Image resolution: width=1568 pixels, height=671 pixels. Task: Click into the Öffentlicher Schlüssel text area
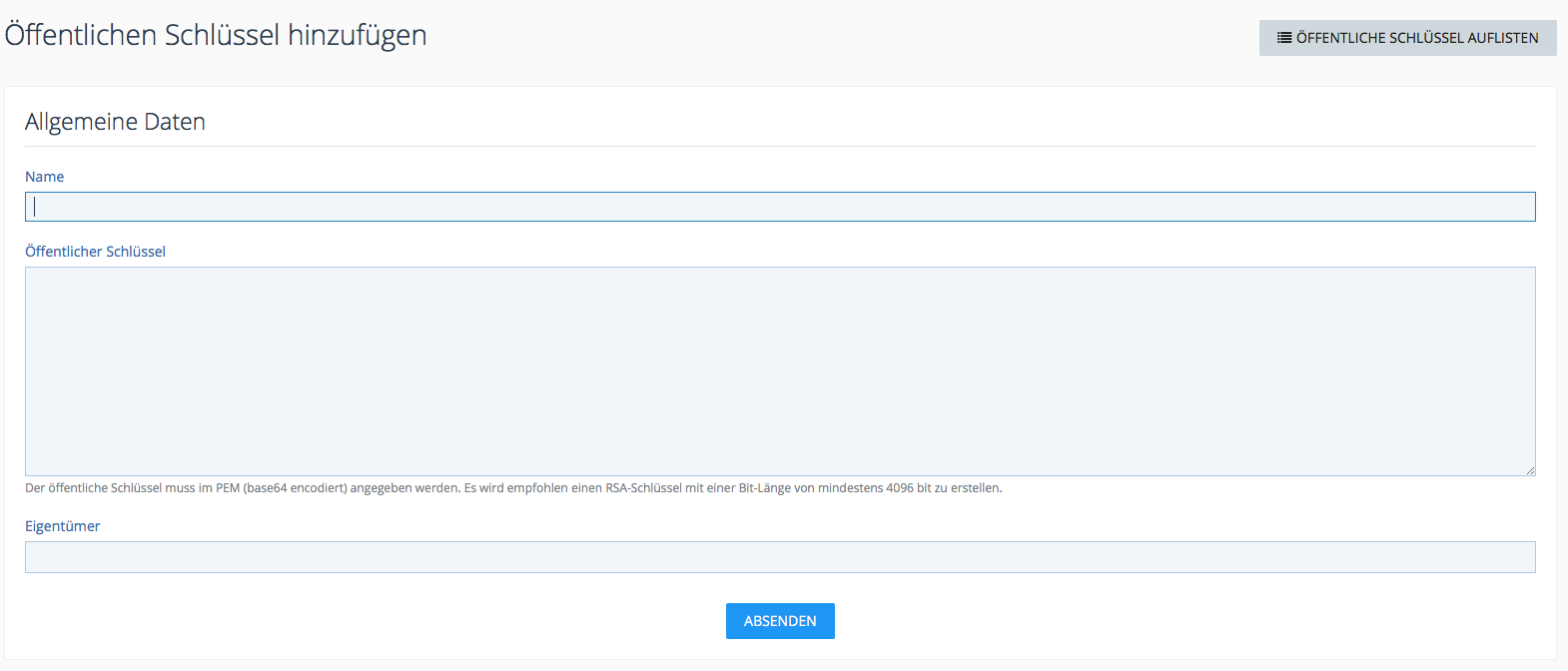pyautogui.click(x=779, y=370)
